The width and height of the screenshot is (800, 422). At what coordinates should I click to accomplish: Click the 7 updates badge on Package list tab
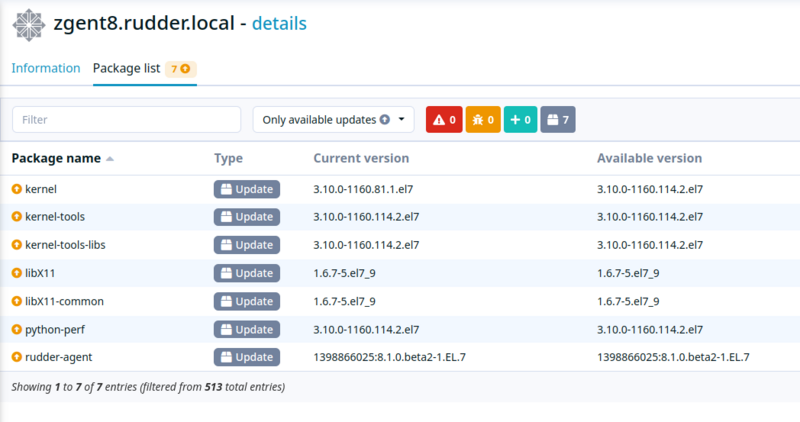point(181,69)
